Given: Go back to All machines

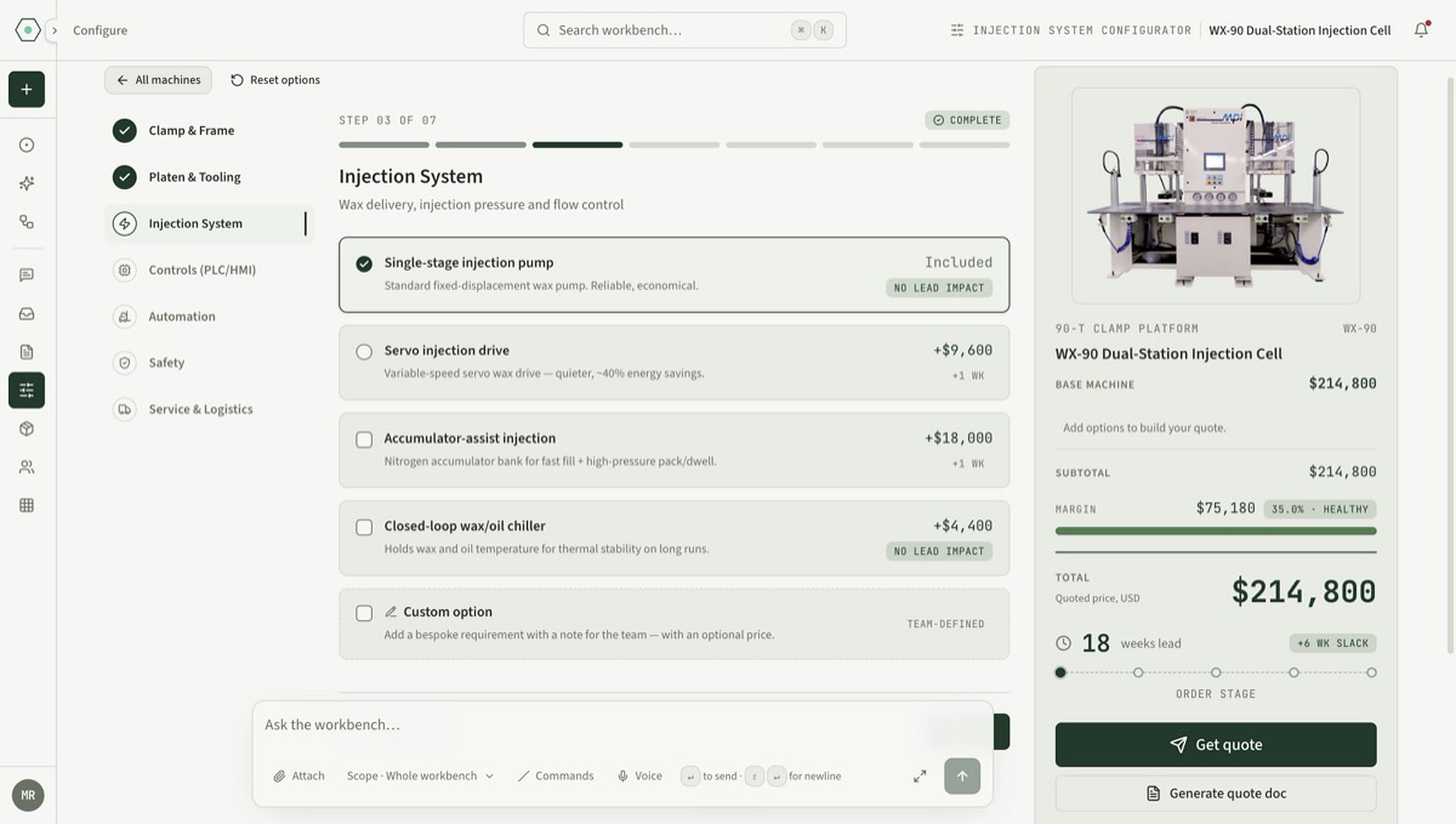Looking at the screenshot, I should [x=158, y=80].
